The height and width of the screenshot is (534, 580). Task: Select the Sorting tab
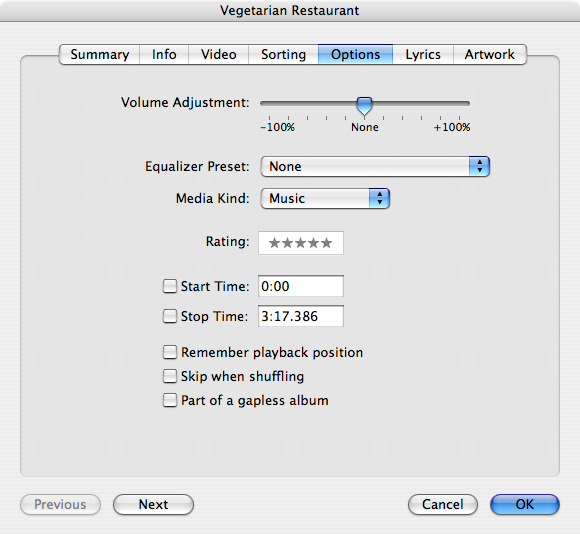tap(283, 54)
